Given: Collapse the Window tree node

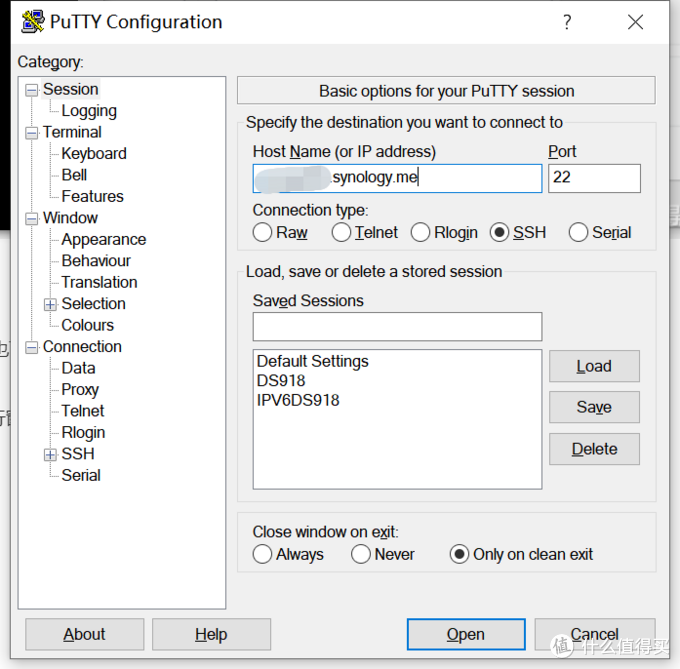Looking at the screenshot, I should point(31,219).
